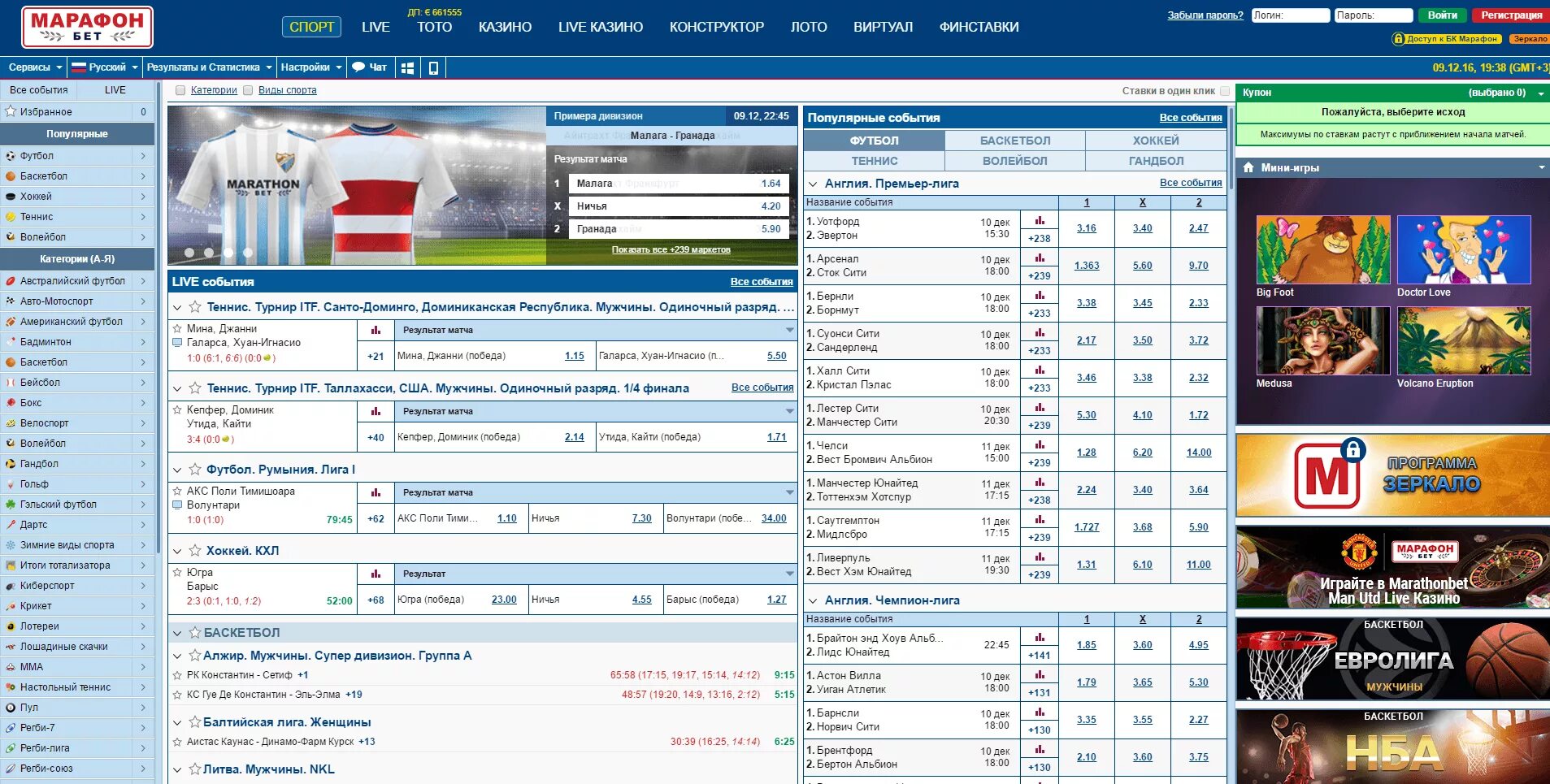Open the ТОТО top menu item

coord(435,27)
